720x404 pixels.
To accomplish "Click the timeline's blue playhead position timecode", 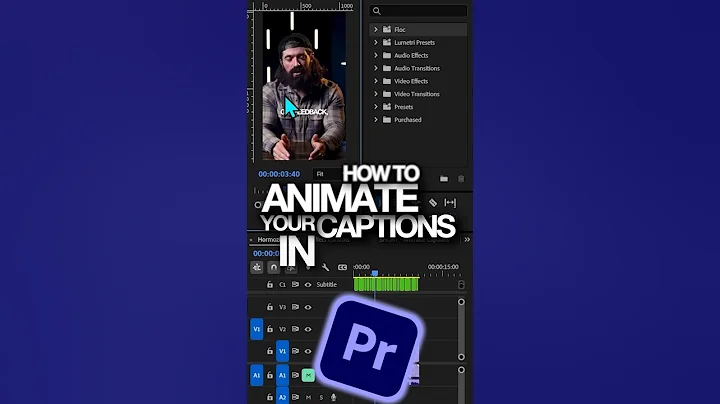I will (x=266, y=253).
